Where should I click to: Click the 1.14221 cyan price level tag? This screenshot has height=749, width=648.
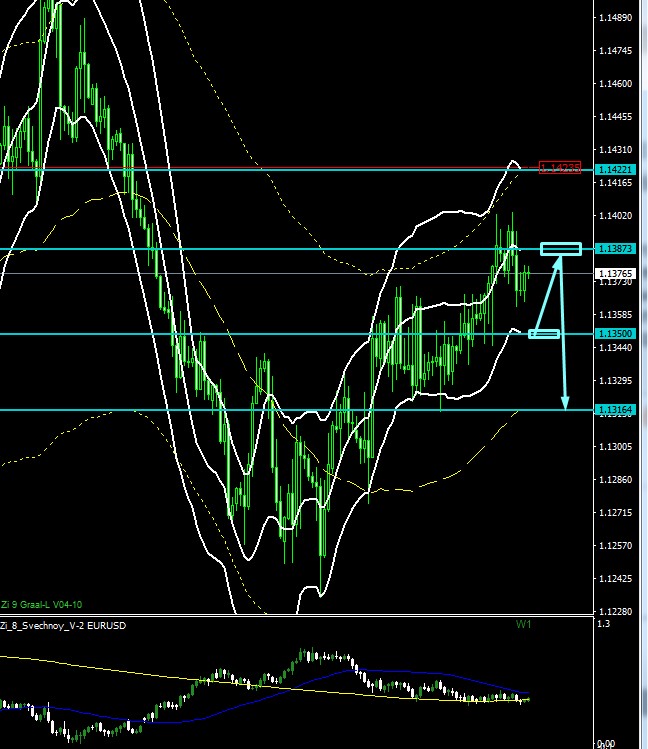tap(615, 170)
